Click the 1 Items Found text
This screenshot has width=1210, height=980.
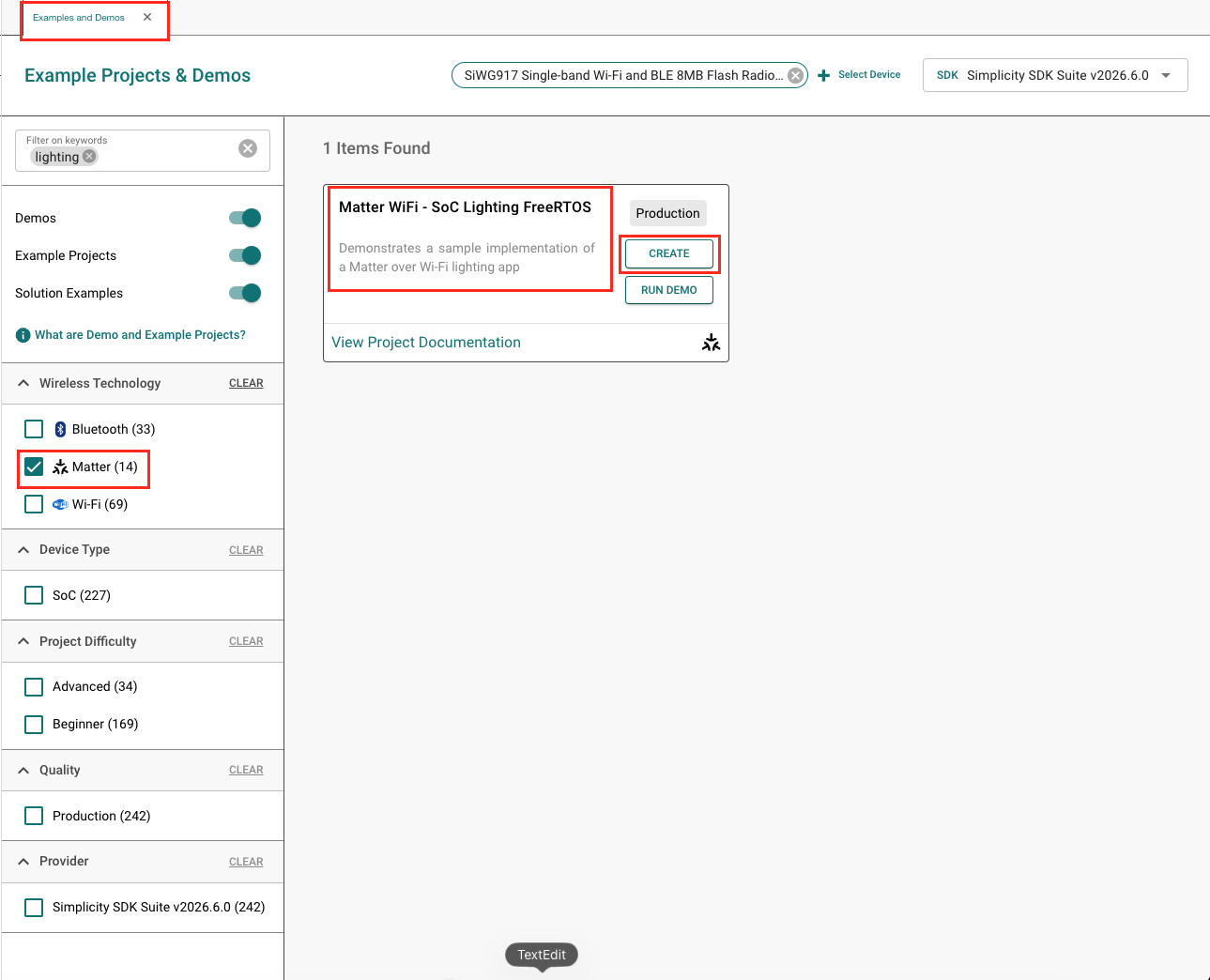point(376,148)
